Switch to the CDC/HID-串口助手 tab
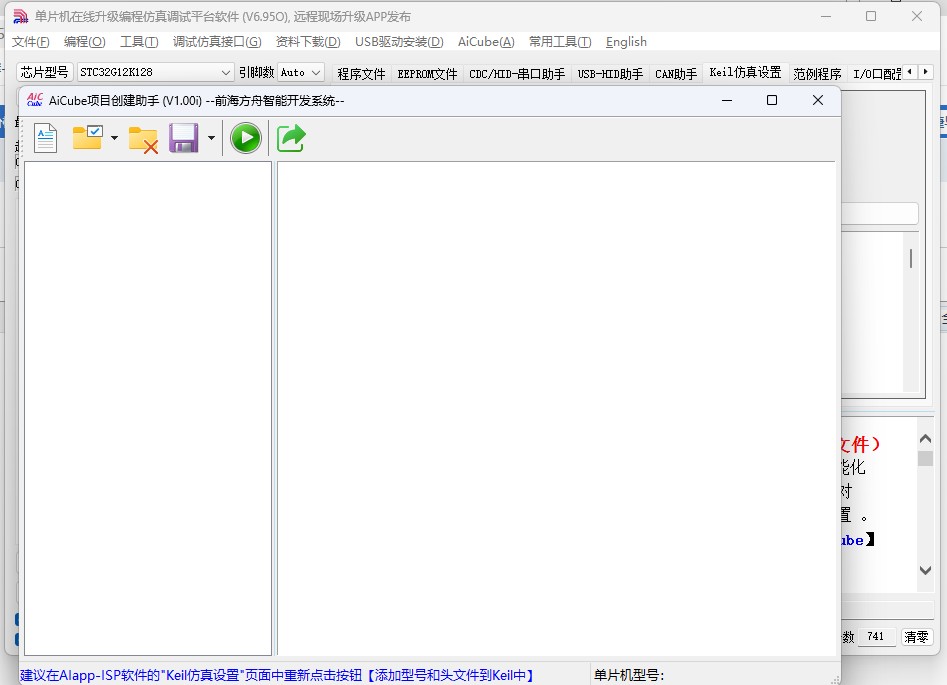 coord(517,74)
